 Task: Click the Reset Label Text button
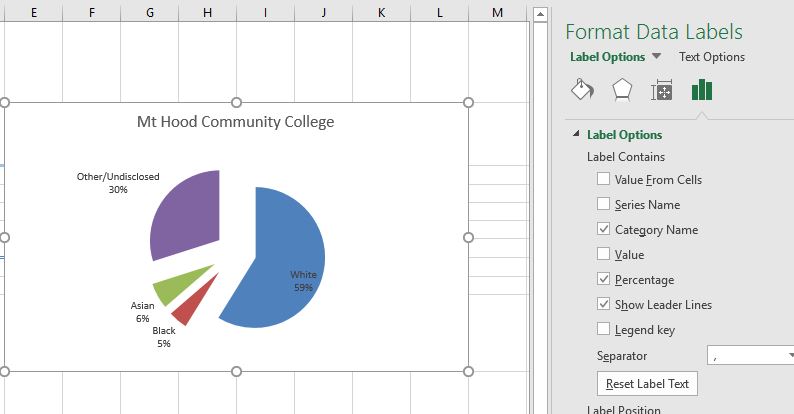[647, 384]
